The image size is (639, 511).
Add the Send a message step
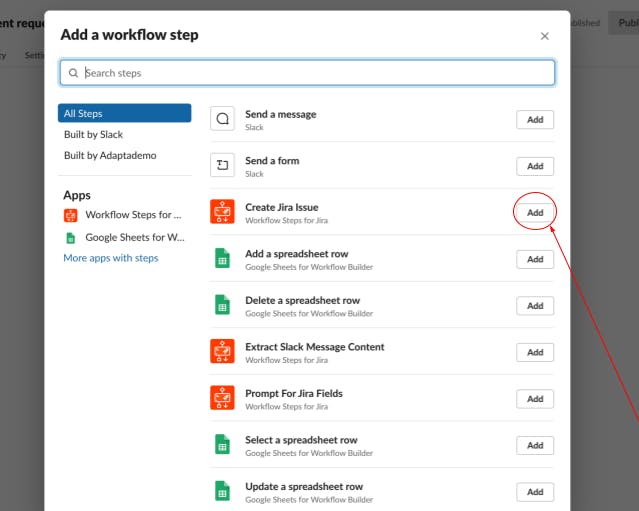coord(535,119)
